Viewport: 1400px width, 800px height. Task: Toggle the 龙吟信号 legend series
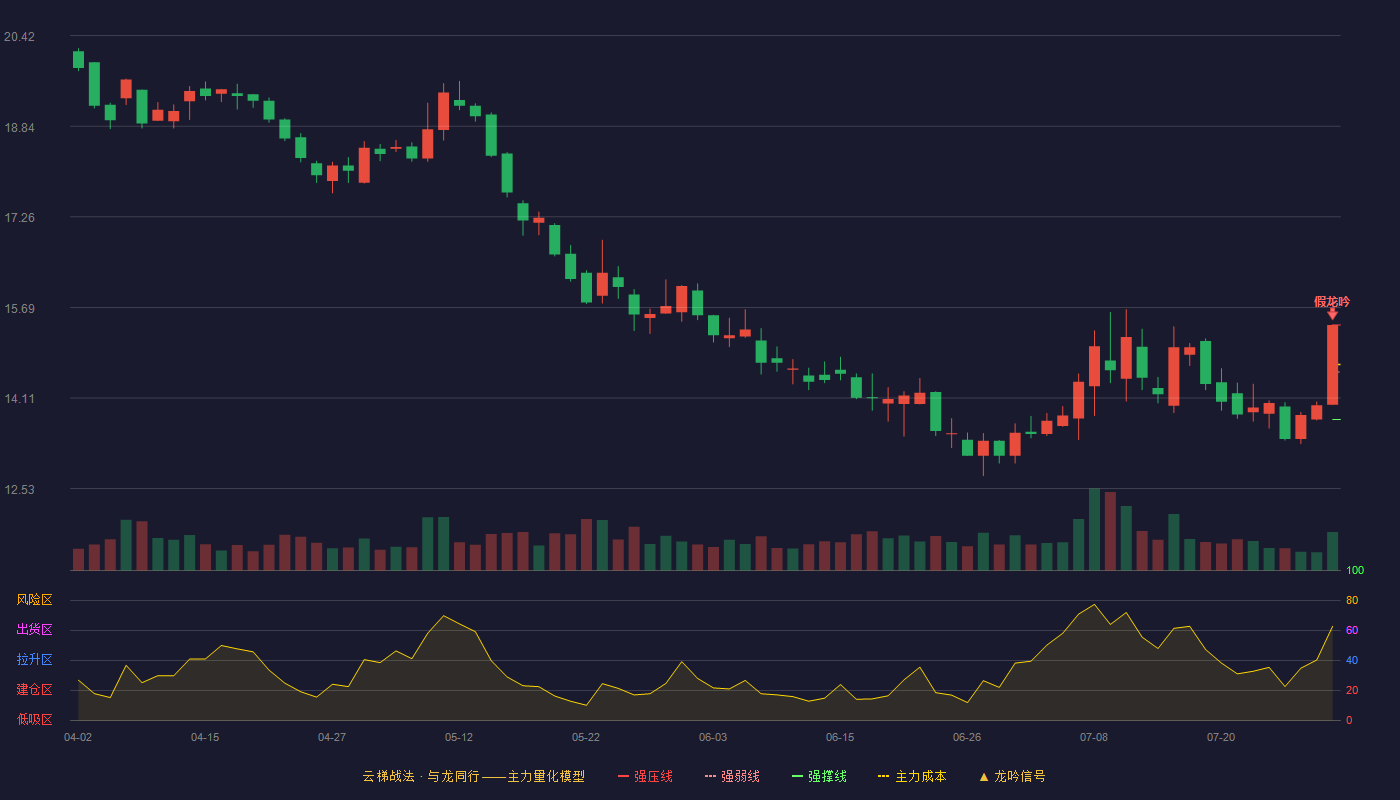pos(1012,776)
